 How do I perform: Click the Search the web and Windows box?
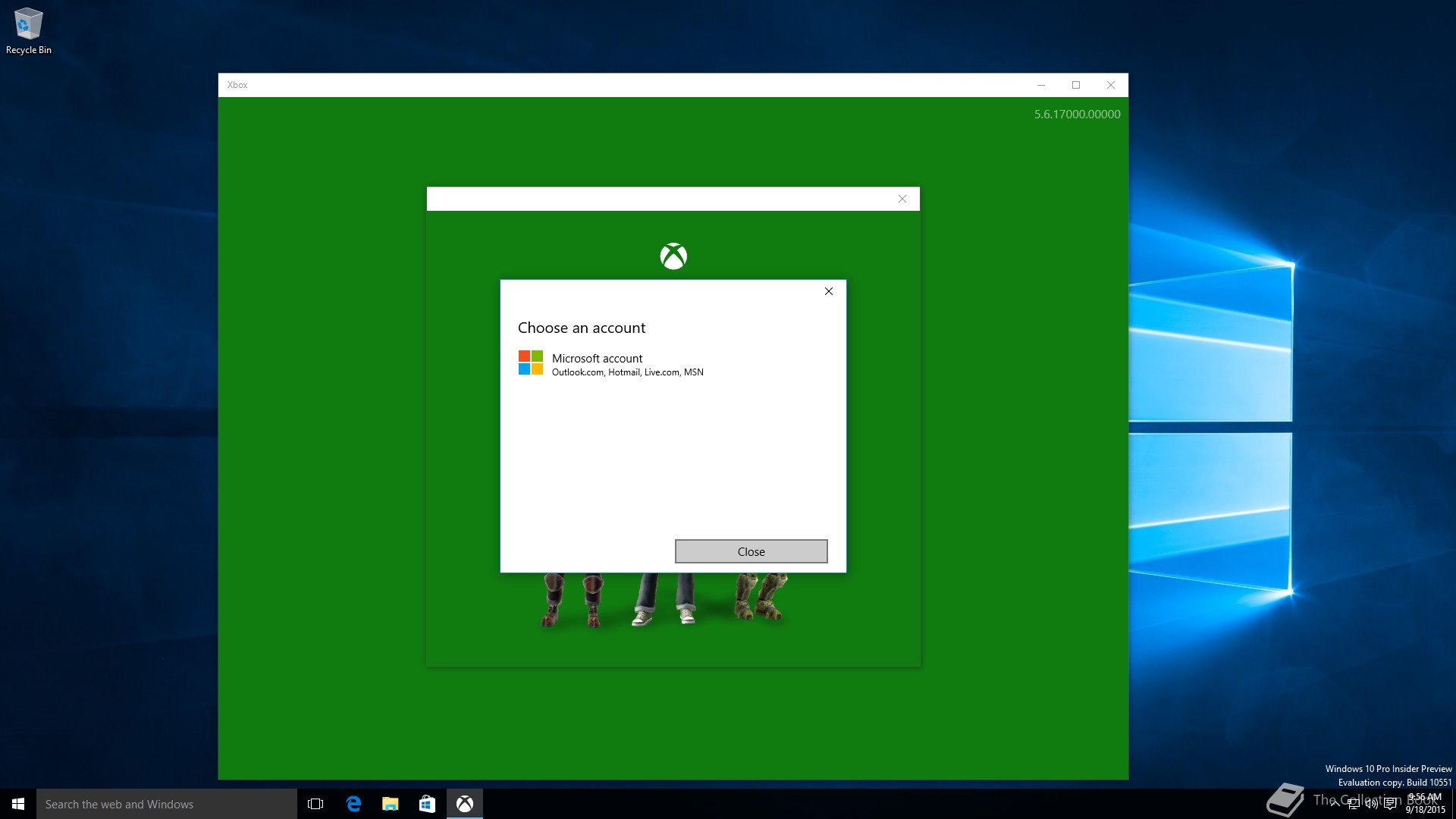pos(167,804)
